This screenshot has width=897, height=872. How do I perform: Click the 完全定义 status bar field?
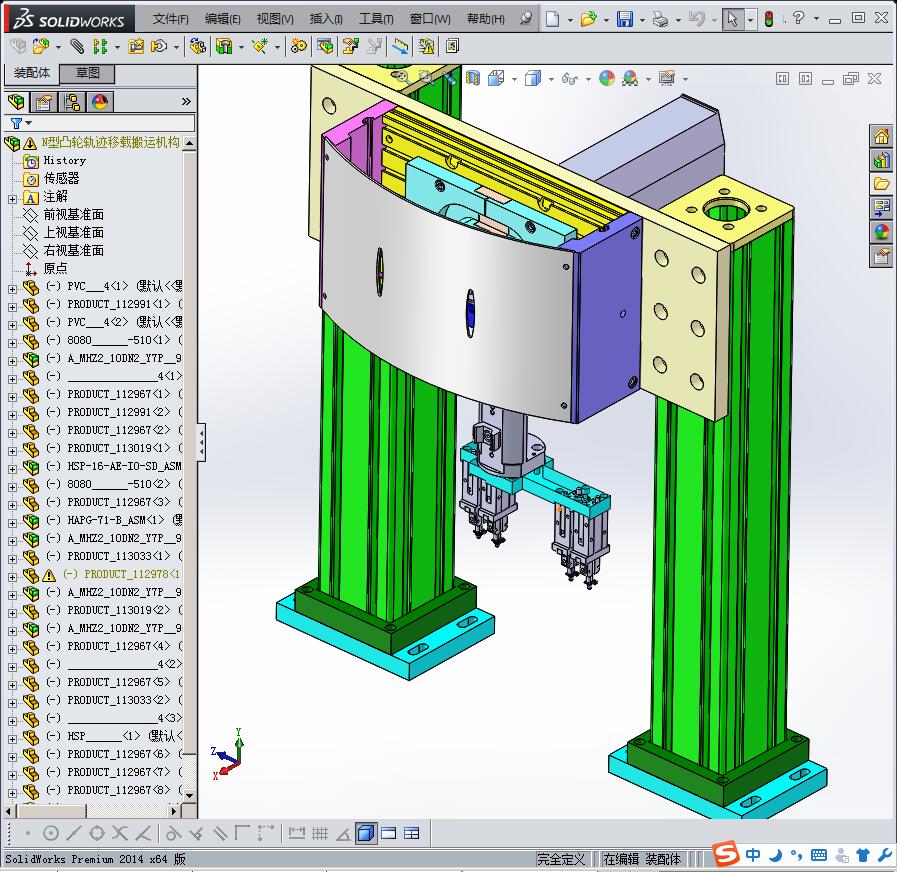click(x=561, y=859)
